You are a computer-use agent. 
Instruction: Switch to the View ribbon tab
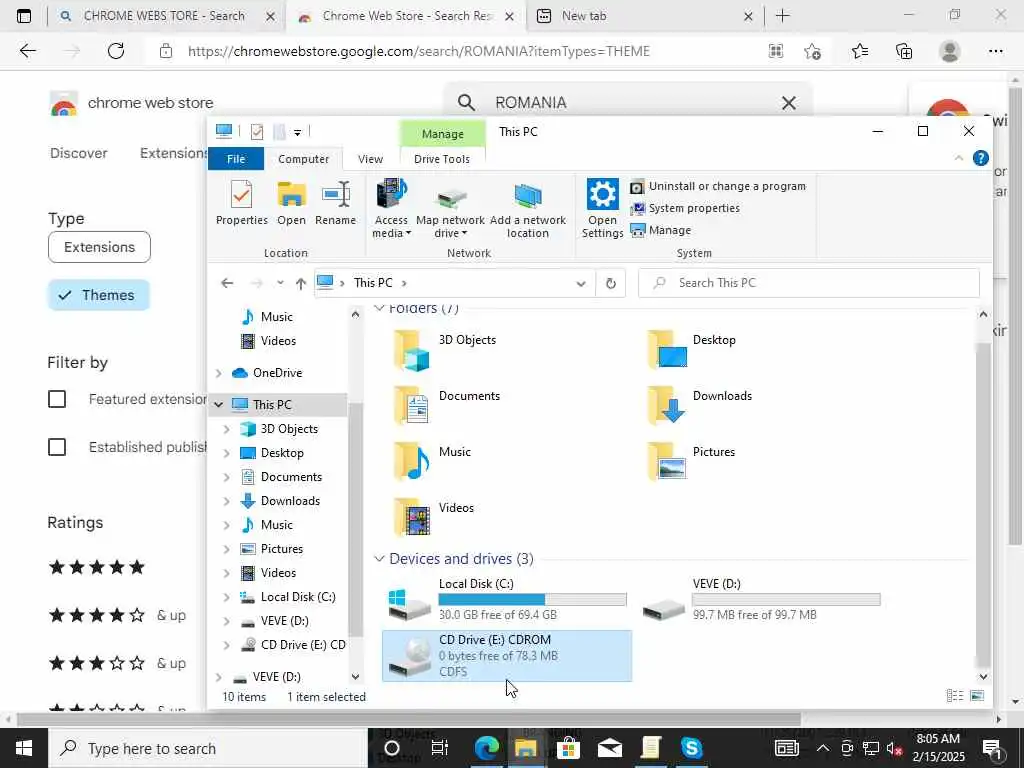pos(370,159)
